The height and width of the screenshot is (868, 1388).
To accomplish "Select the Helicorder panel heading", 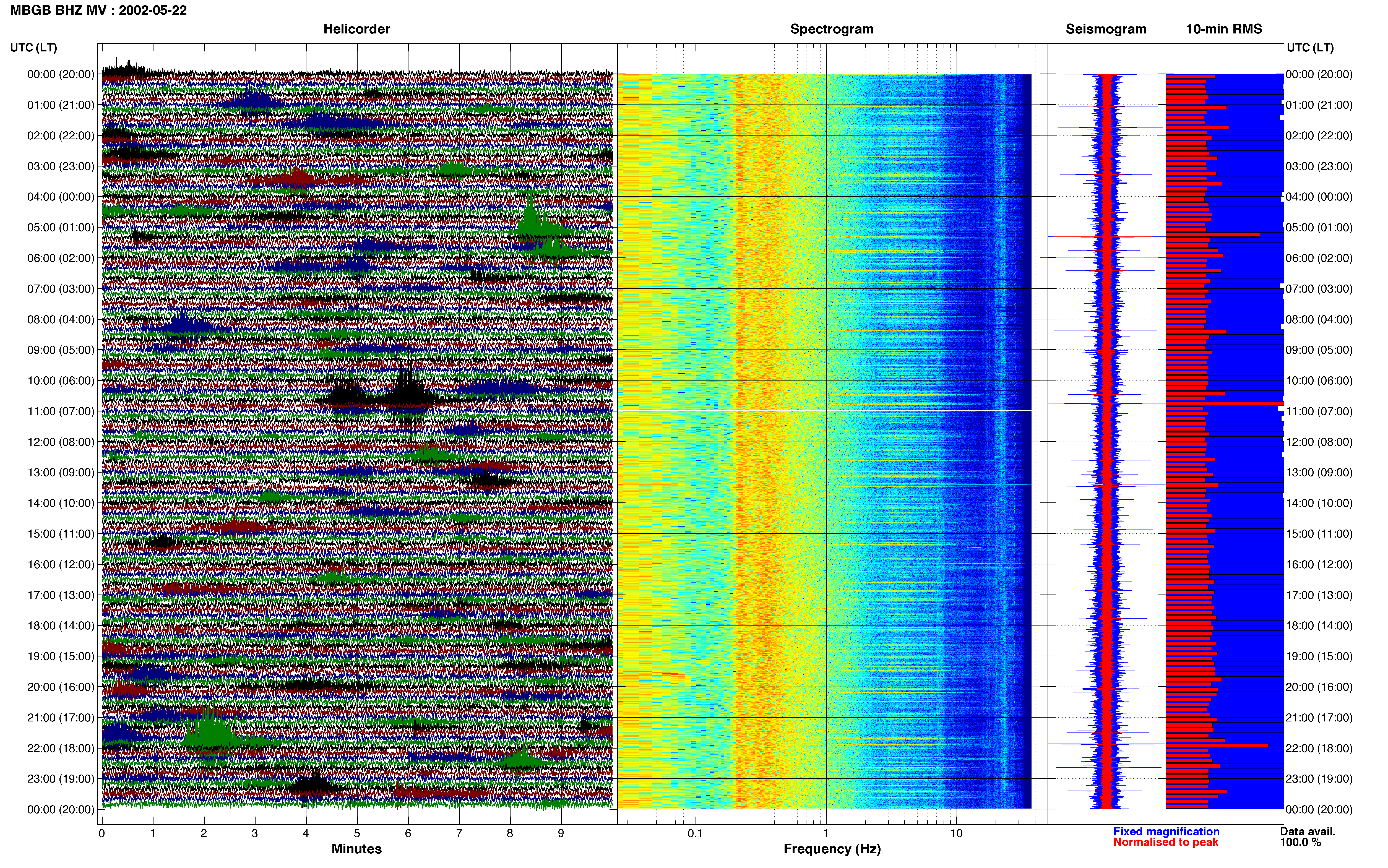I will [356, 29].
